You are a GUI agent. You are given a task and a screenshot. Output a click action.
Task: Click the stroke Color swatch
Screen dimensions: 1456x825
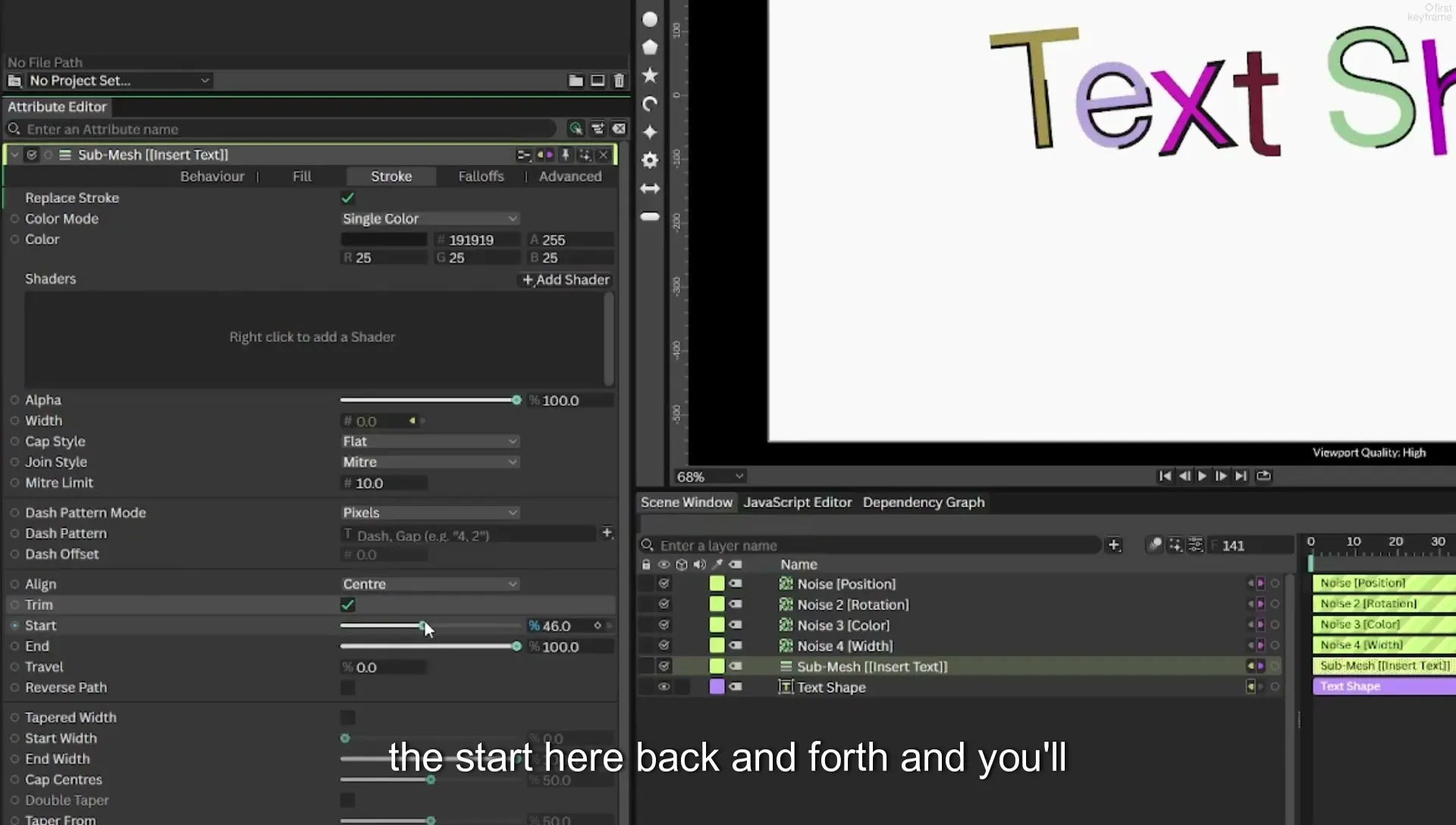pos(384,240)
